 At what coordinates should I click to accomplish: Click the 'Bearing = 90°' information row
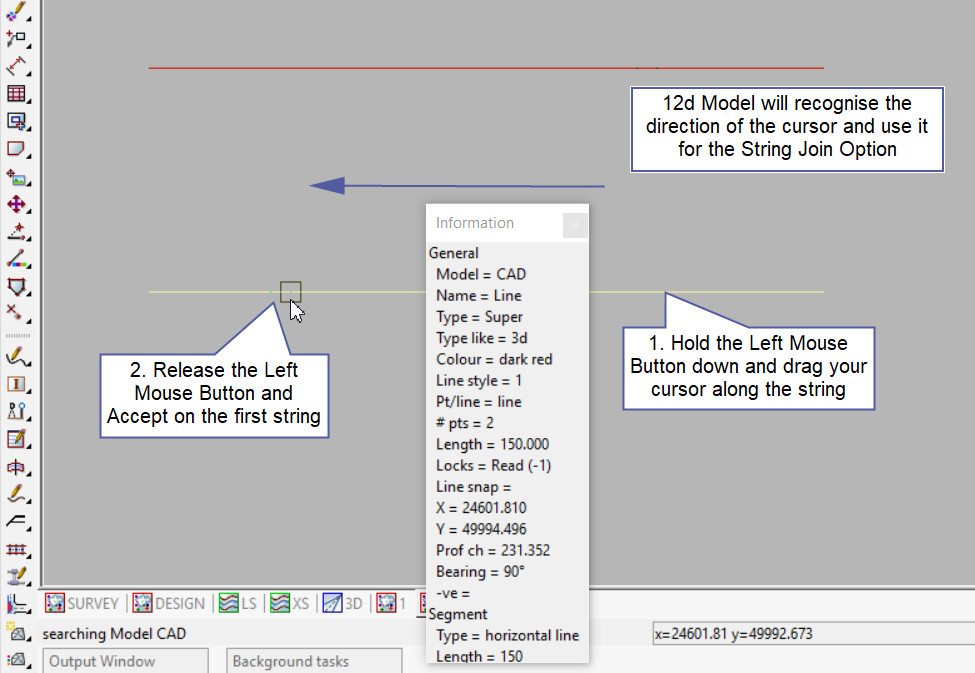480,572
